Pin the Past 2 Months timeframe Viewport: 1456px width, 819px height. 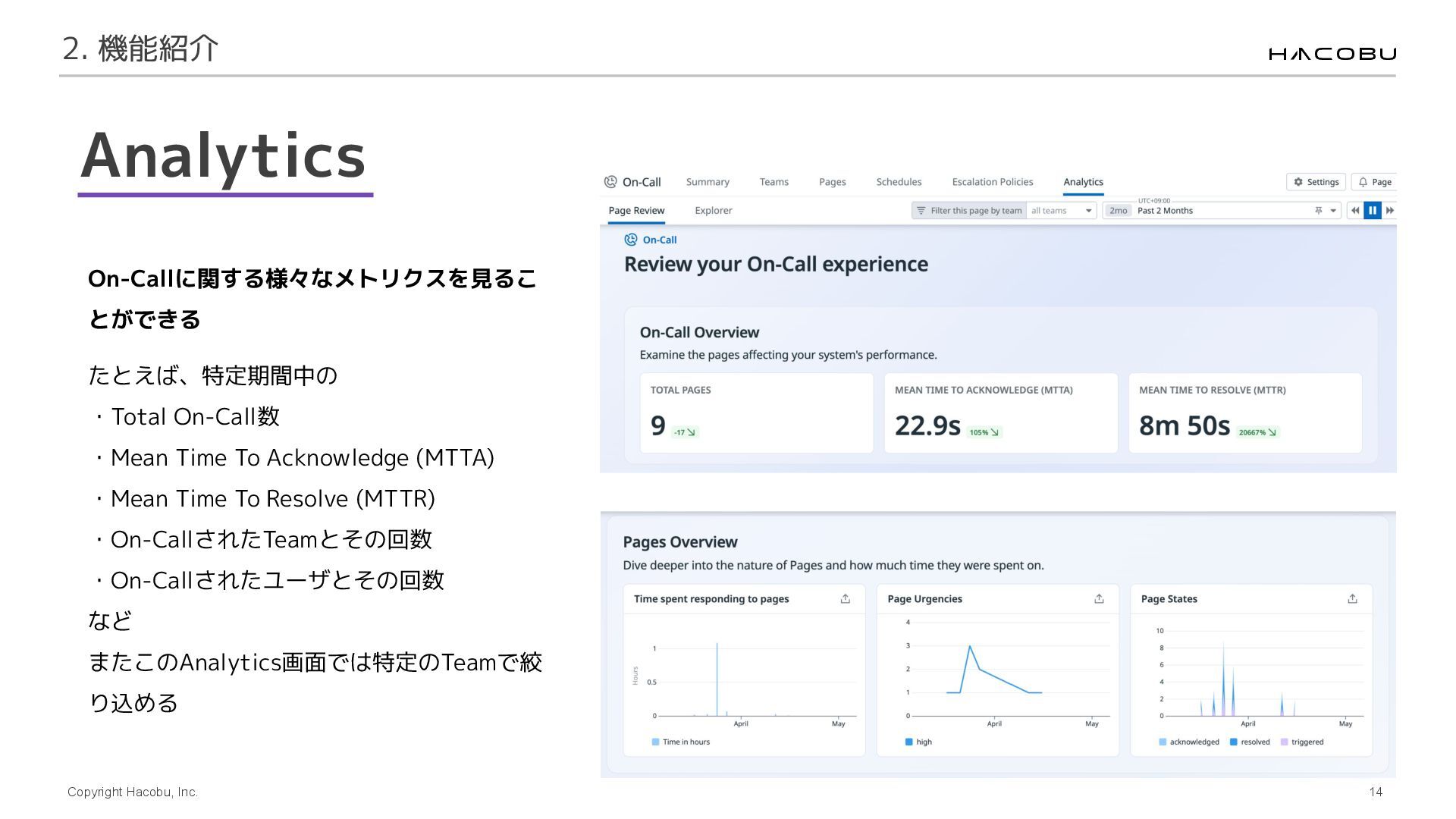[x=1319, y=211]
